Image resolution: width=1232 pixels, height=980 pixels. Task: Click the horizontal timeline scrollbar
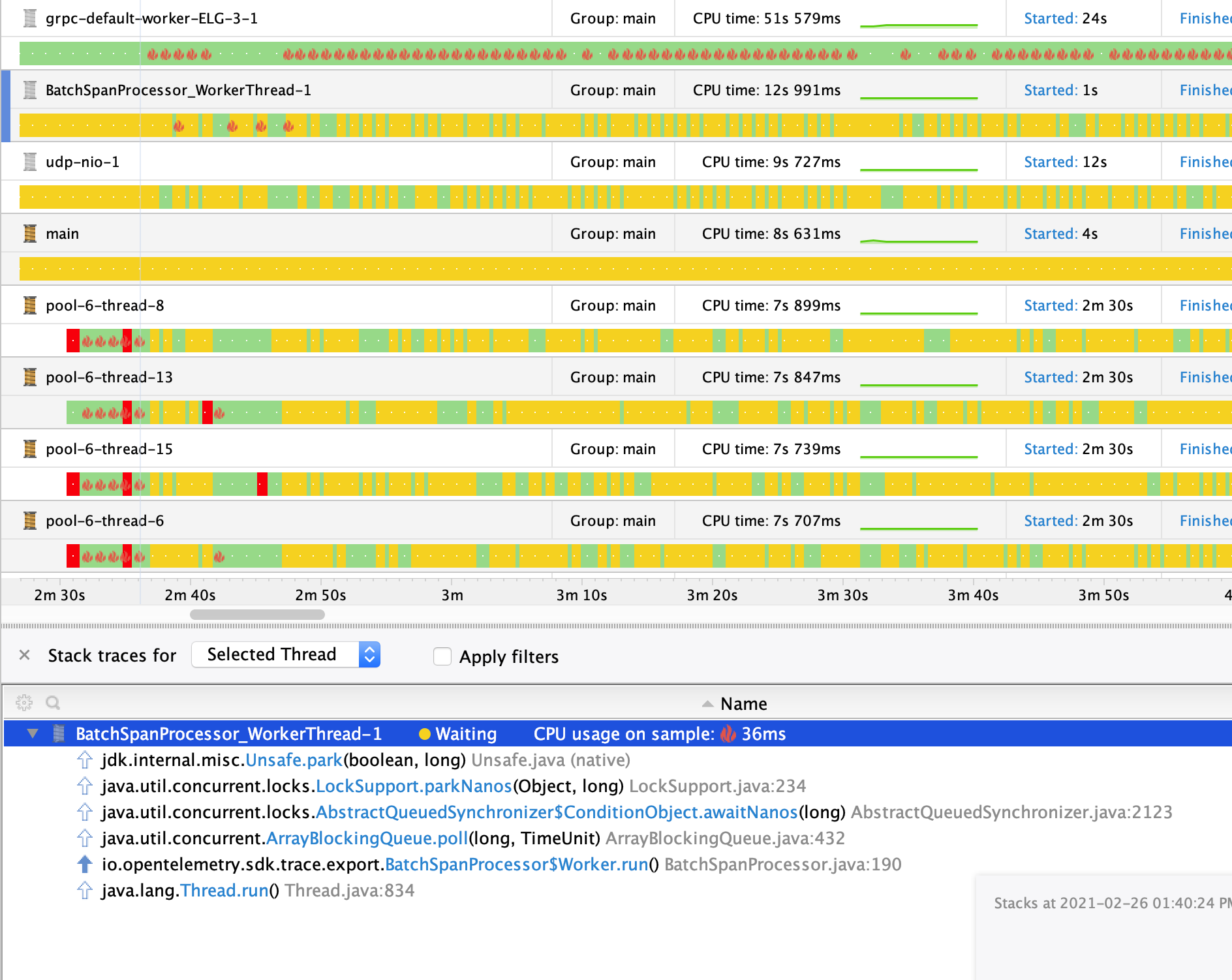pos(258,614)
